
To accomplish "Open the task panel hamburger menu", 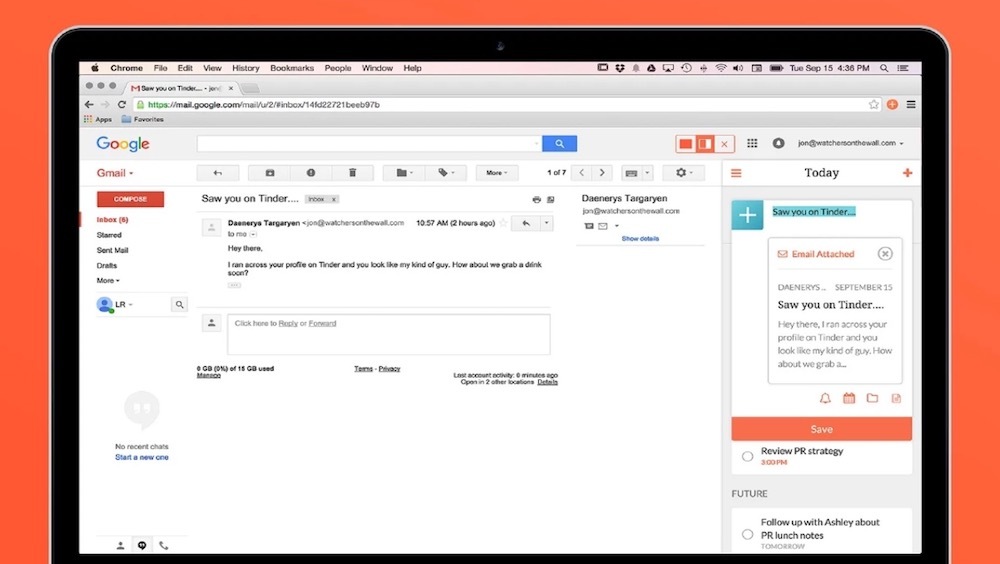I will 736,173.
